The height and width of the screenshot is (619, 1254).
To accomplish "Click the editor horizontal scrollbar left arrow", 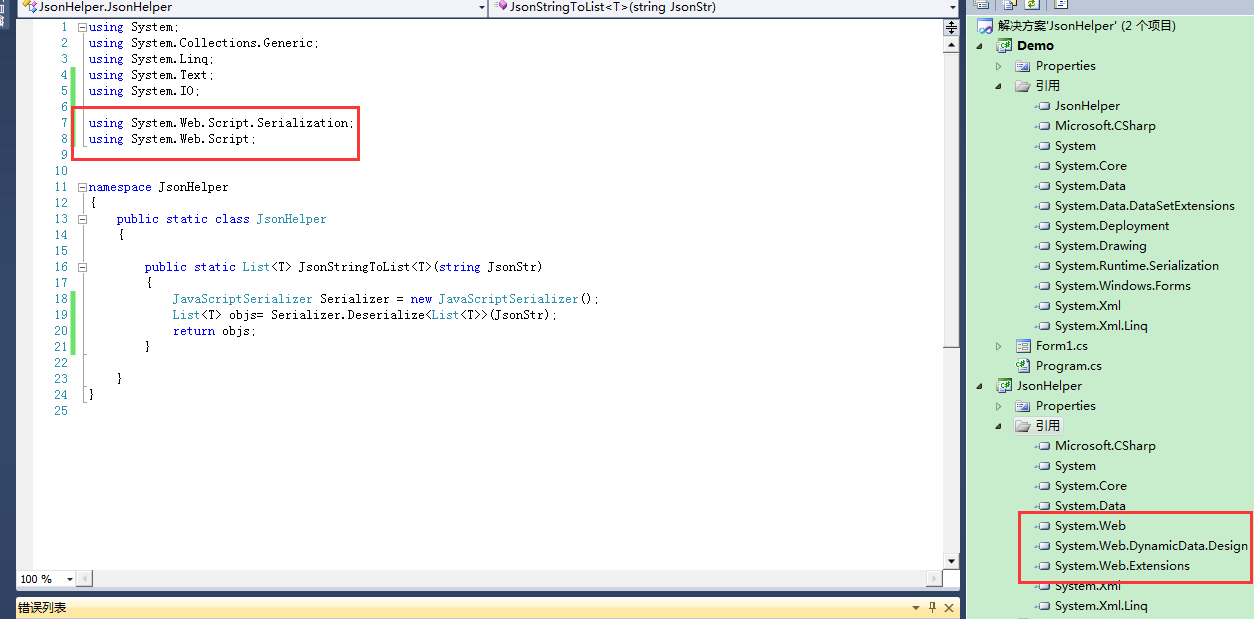I will (x=85, y=579).
